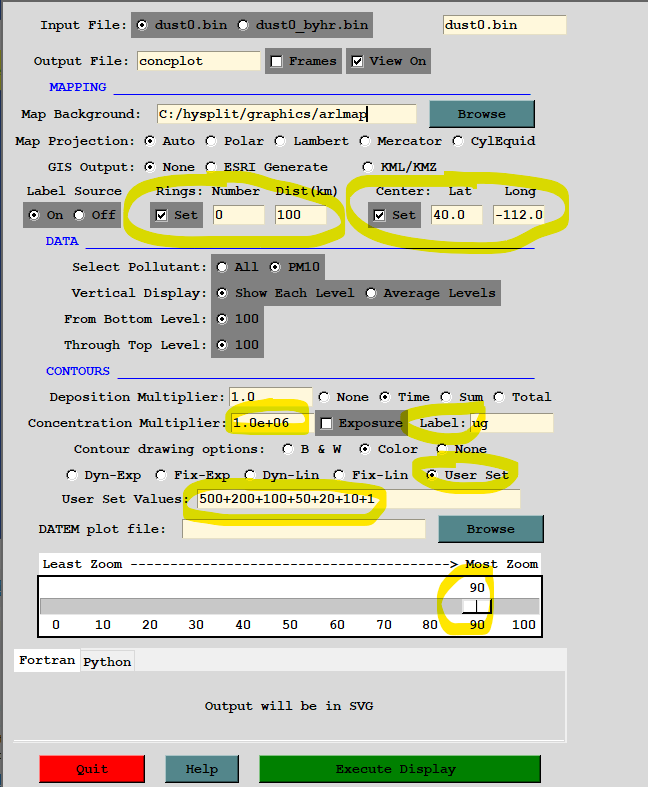The image size is (648, 787).
Task: Click Browse next to Map Background
Action: (x=481, y=114)
